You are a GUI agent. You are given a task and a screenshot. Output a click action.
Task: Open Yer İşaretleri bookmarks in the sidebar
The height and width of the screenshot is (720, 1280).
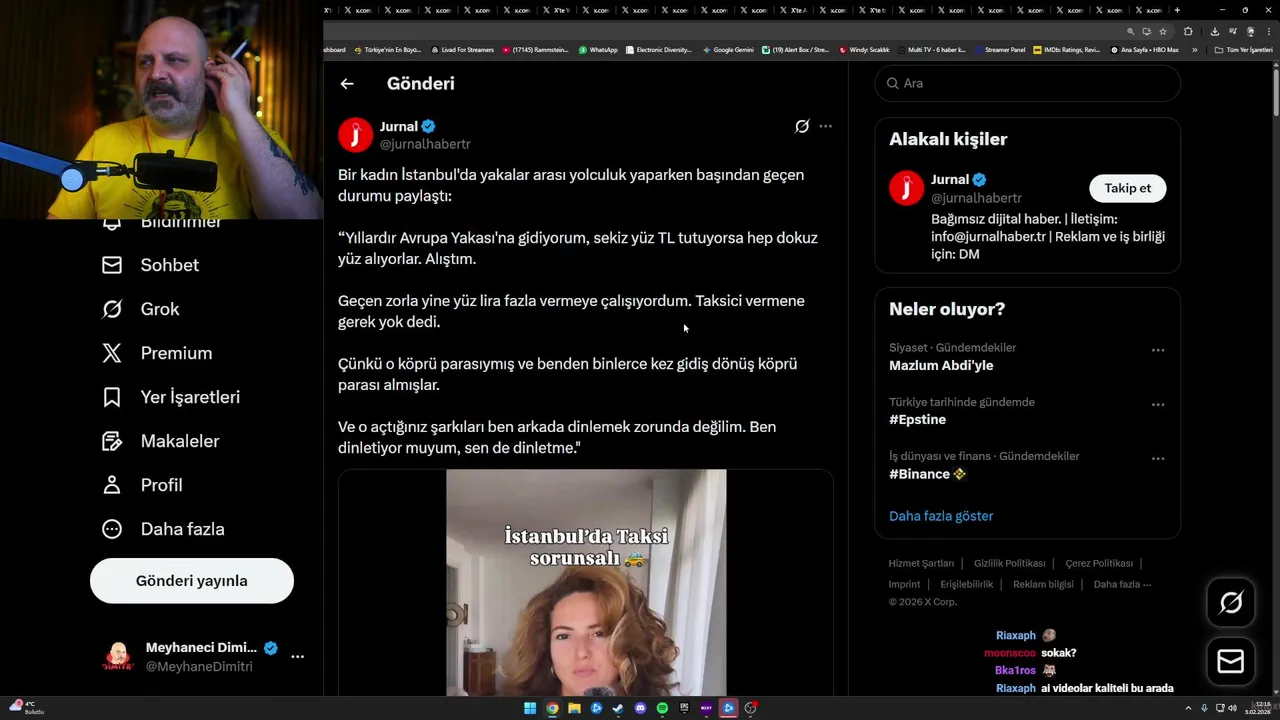click(x=171, y=397)
